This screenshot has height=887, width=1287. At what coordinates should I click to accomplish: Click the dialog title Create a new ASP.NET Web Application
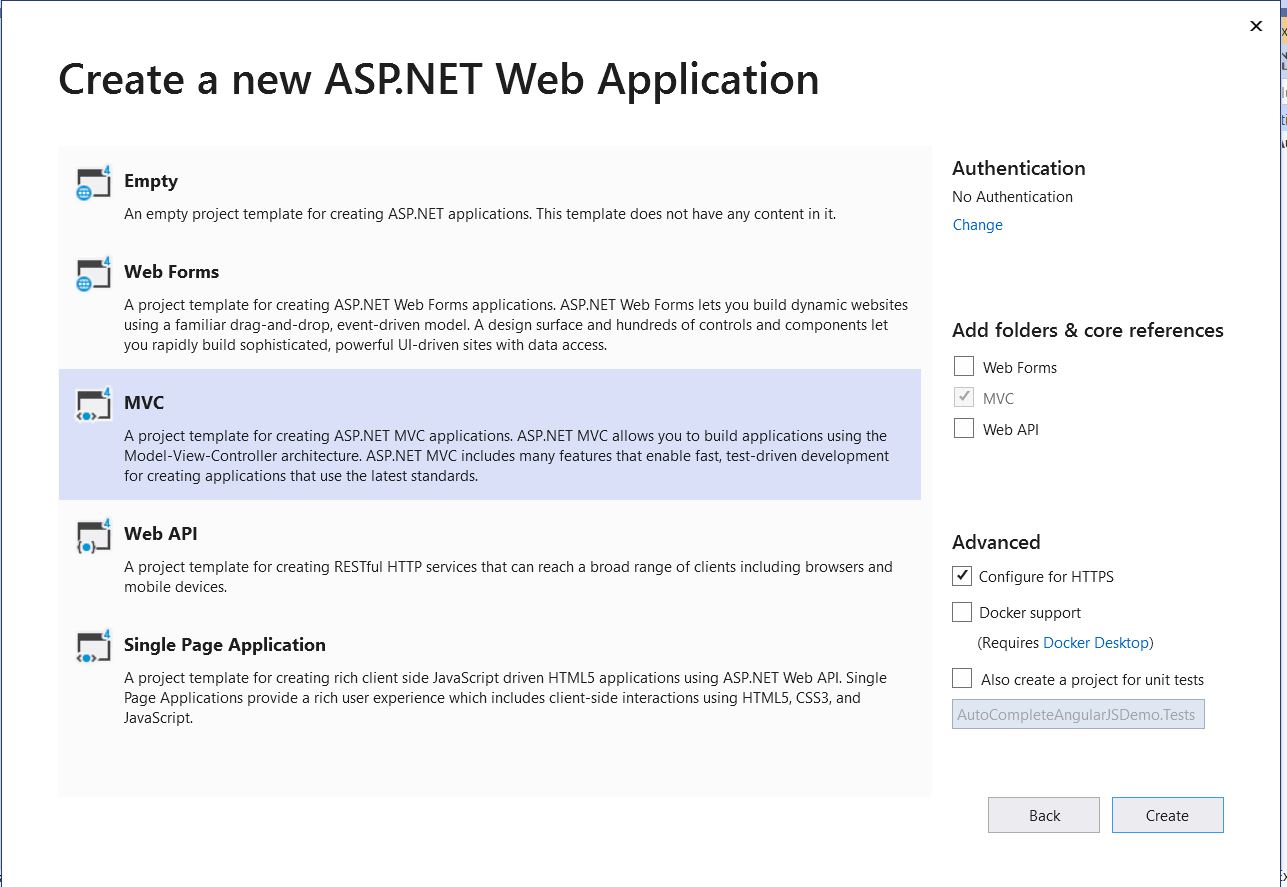(x=439, y=80)
